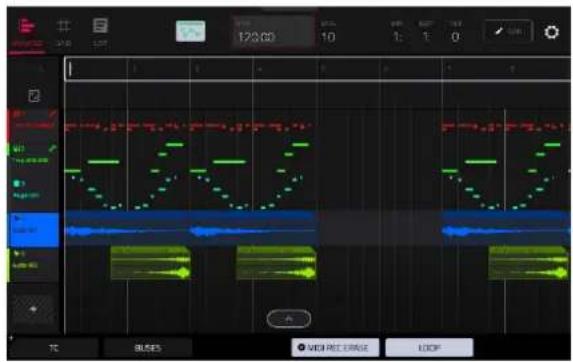Switch to the Grid view tab

point(64,33)
